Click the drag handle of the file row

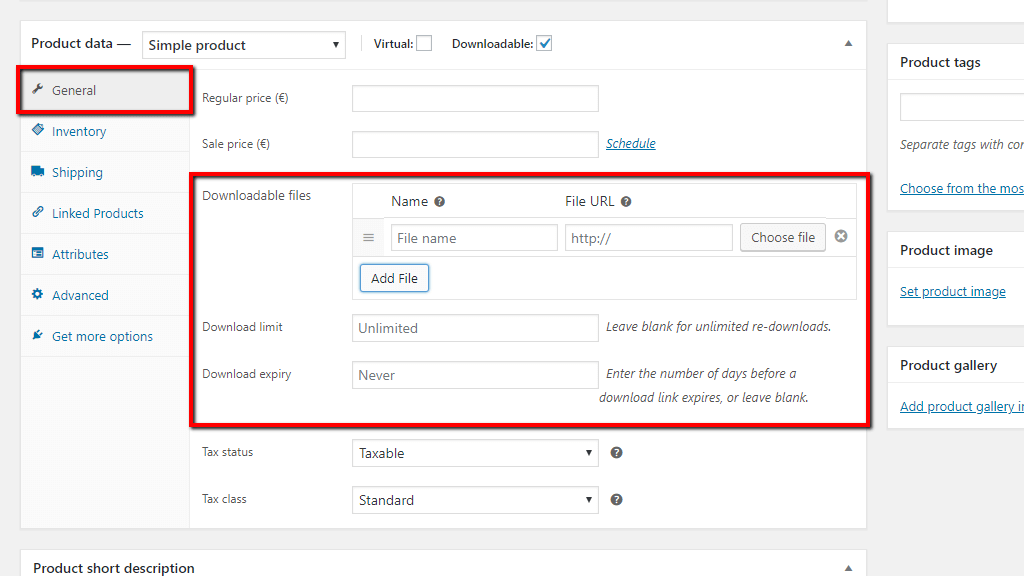click(368, 238)
